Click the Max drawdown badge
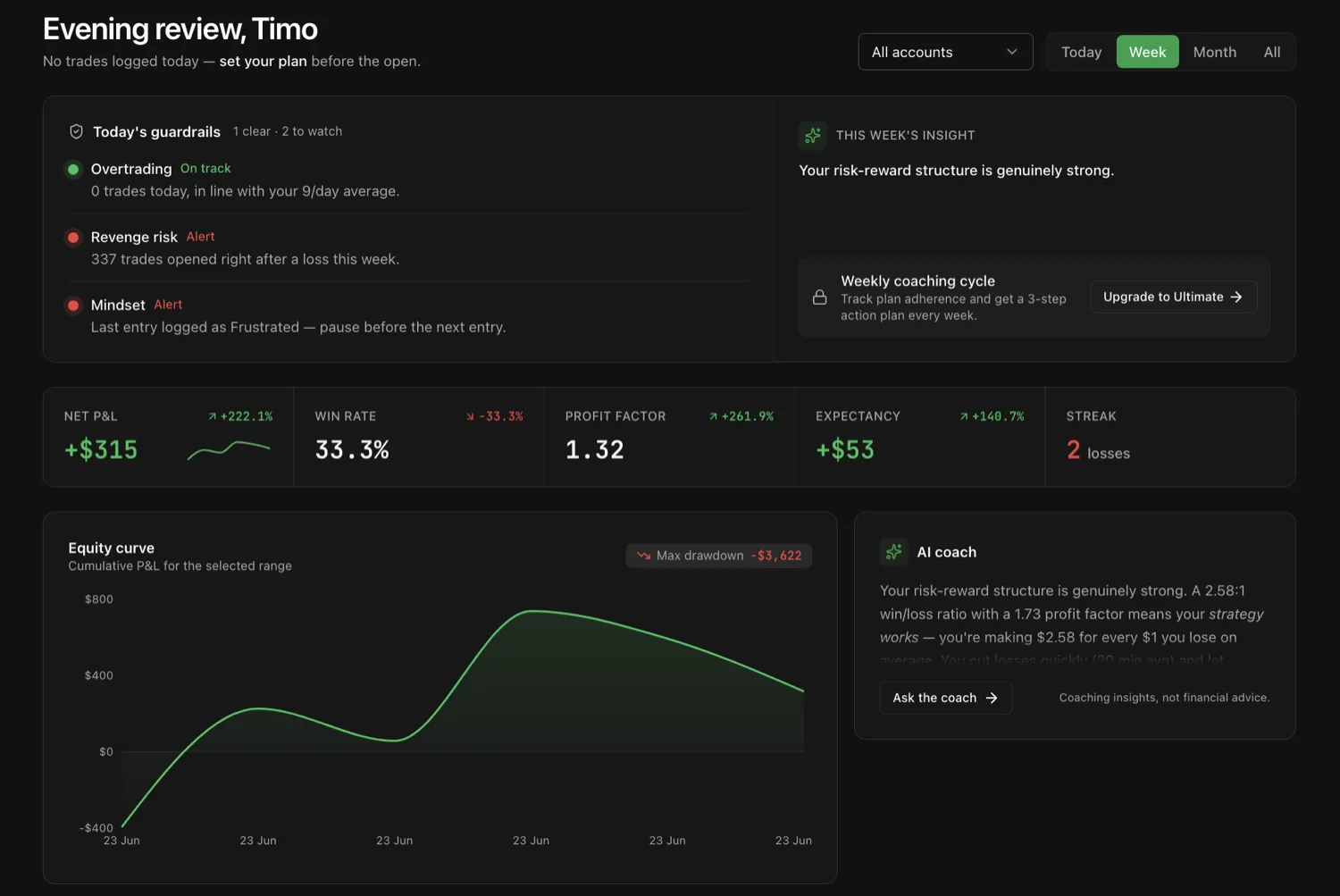 tap(718, 556)
